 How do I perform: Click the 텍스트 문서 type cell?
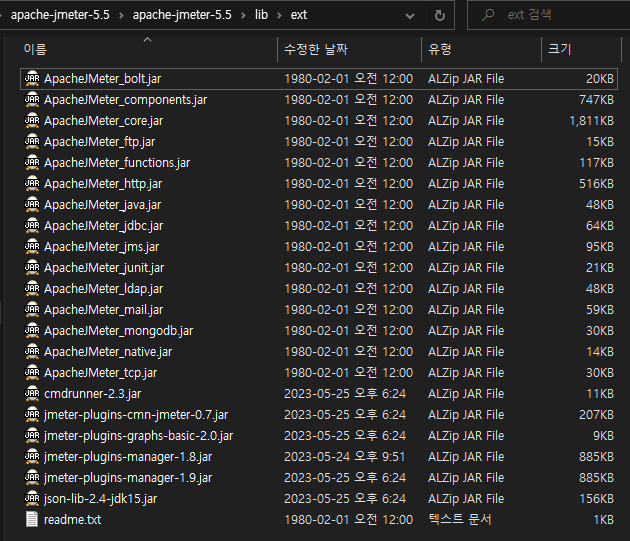(x=460, y=519)
